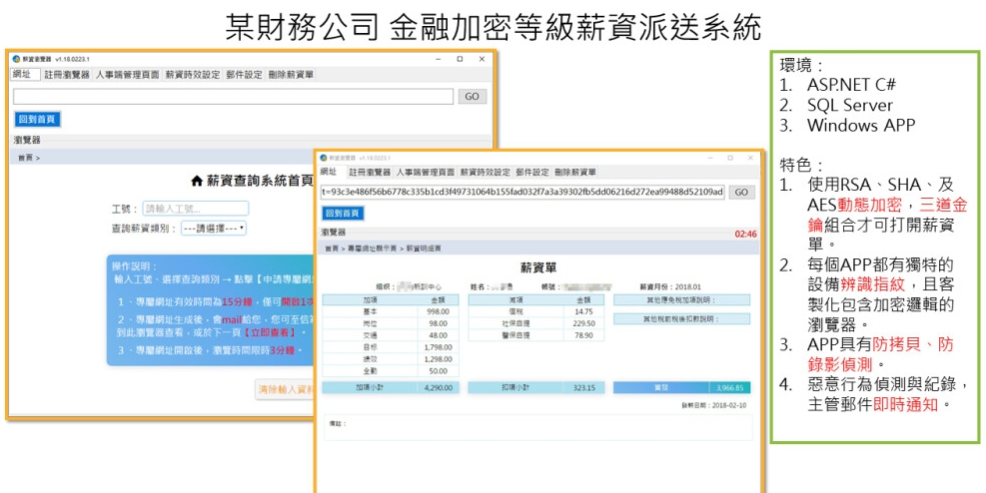Switch to 註冊瀏覽器 tab in the back window
The image size is (986, 493).
[67, 75]
